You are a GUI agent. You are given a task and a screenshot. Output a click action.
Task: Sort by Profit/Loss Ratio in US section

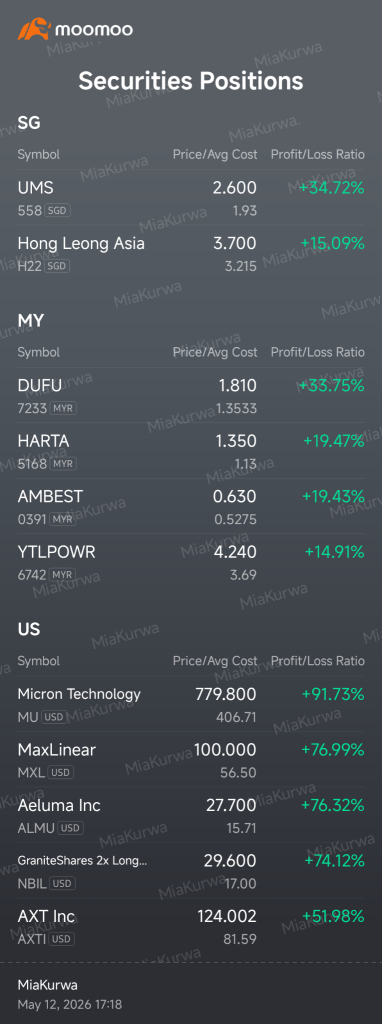[317, 661]
